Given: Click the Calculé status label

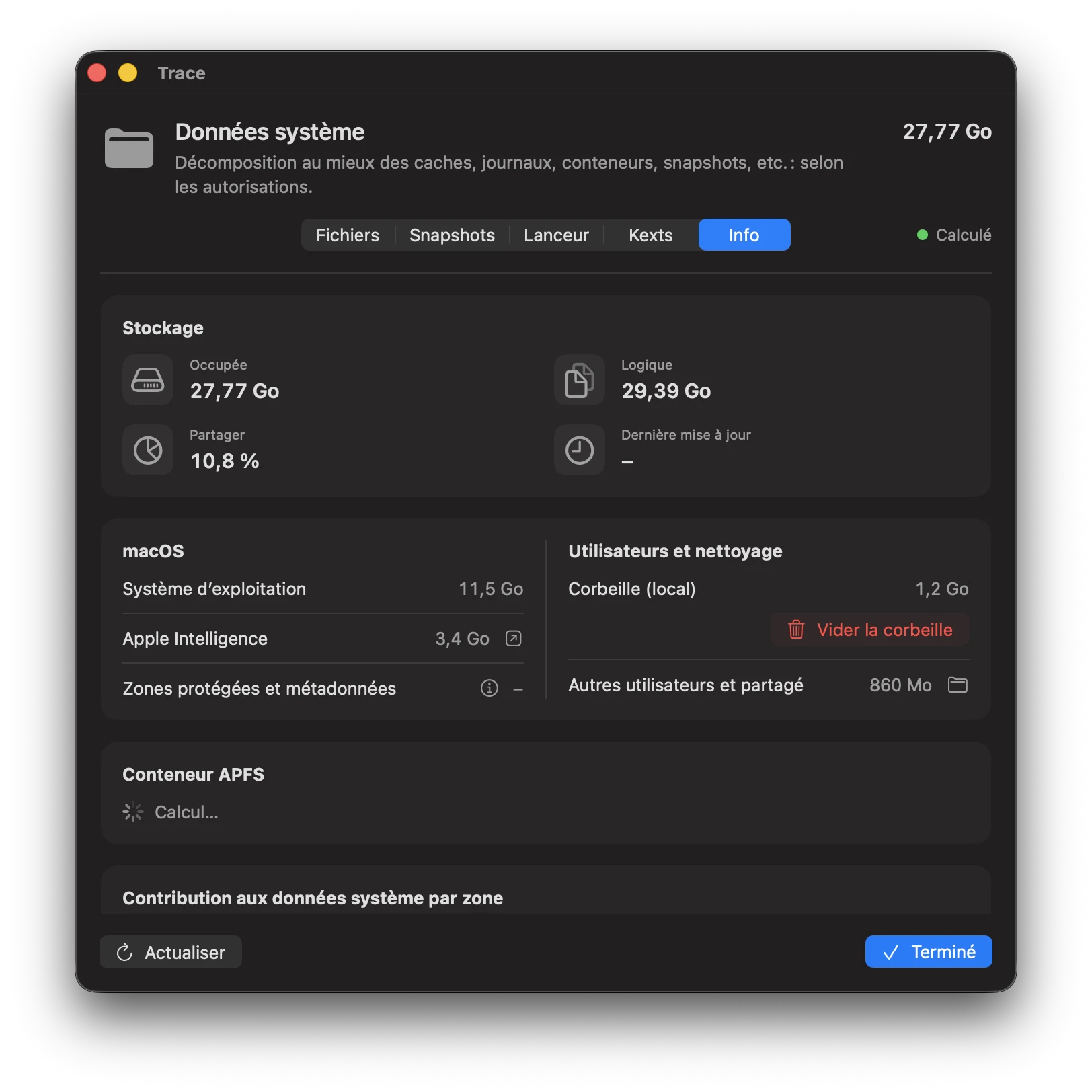Looking at the screenshot, I should coord(964,235).
